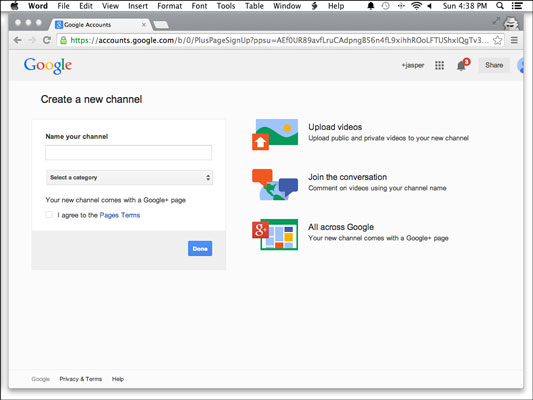Image resolution: width=533 pixels, height=400 pixels.
Task: Open Notification Center list icon
Action: click(x=517, y=6)
